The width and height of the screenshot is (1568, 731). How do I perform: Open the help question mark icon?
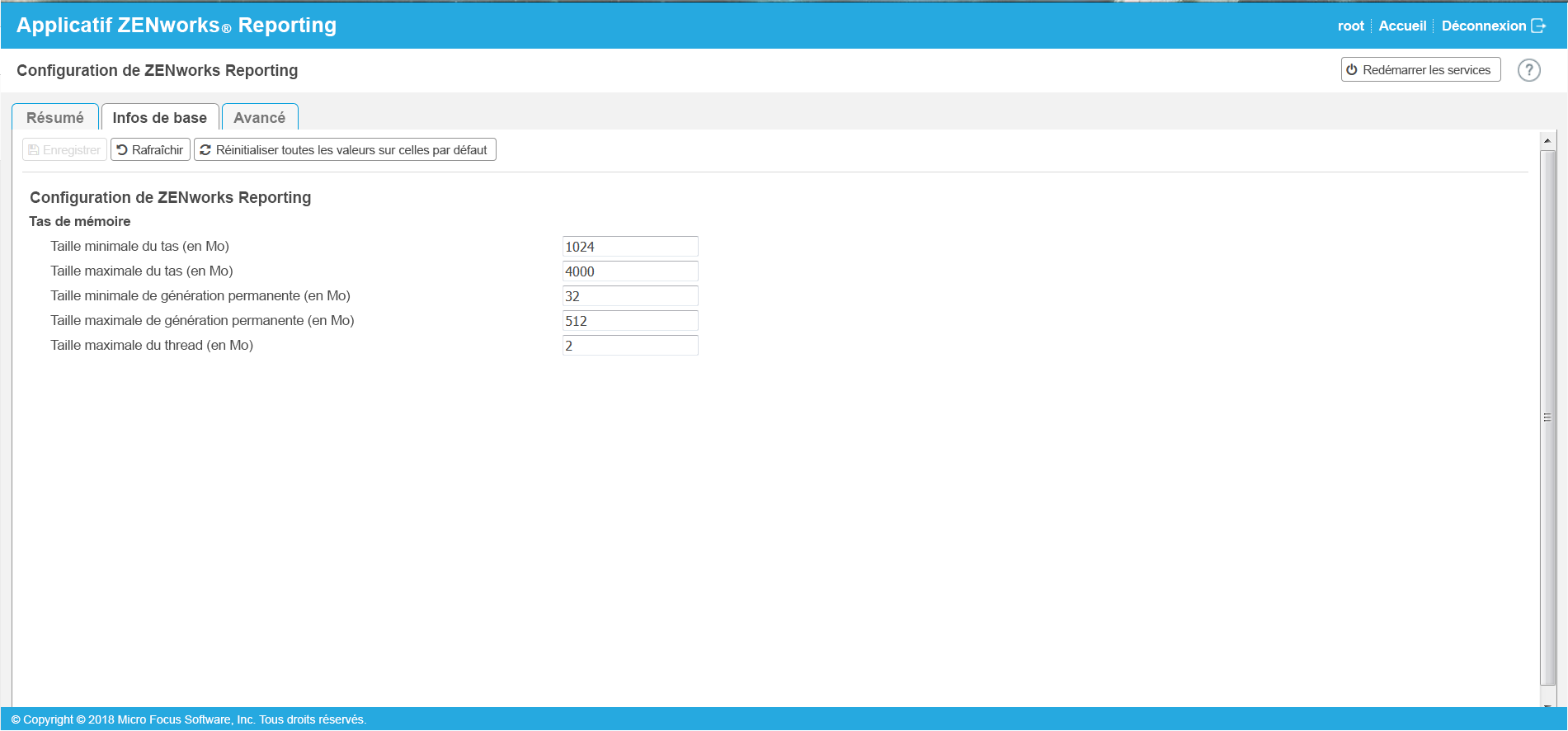1528,70
